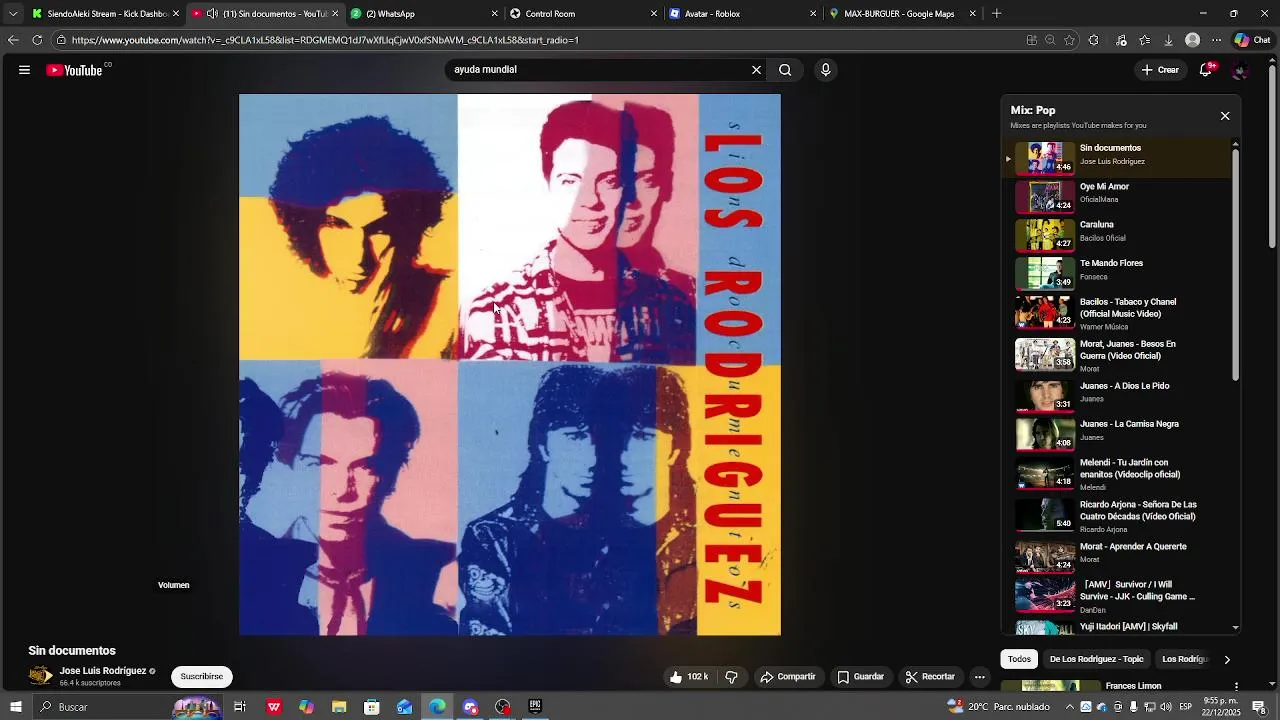Open the Windows Start menu
The width and height of the screenshot is (1280, 720).
tap(15, 707)
